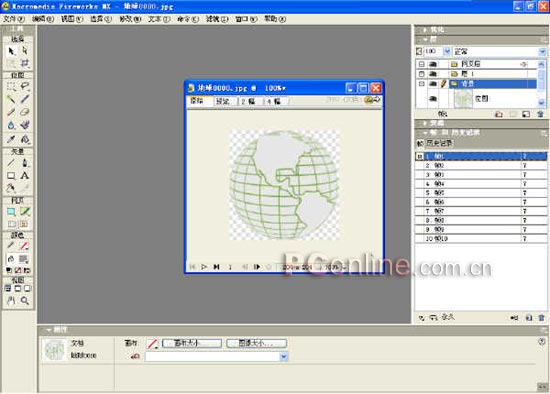Open the opacity 100 dropdown arrow
This screenshot has width=550, height=394.
[447, 52]
